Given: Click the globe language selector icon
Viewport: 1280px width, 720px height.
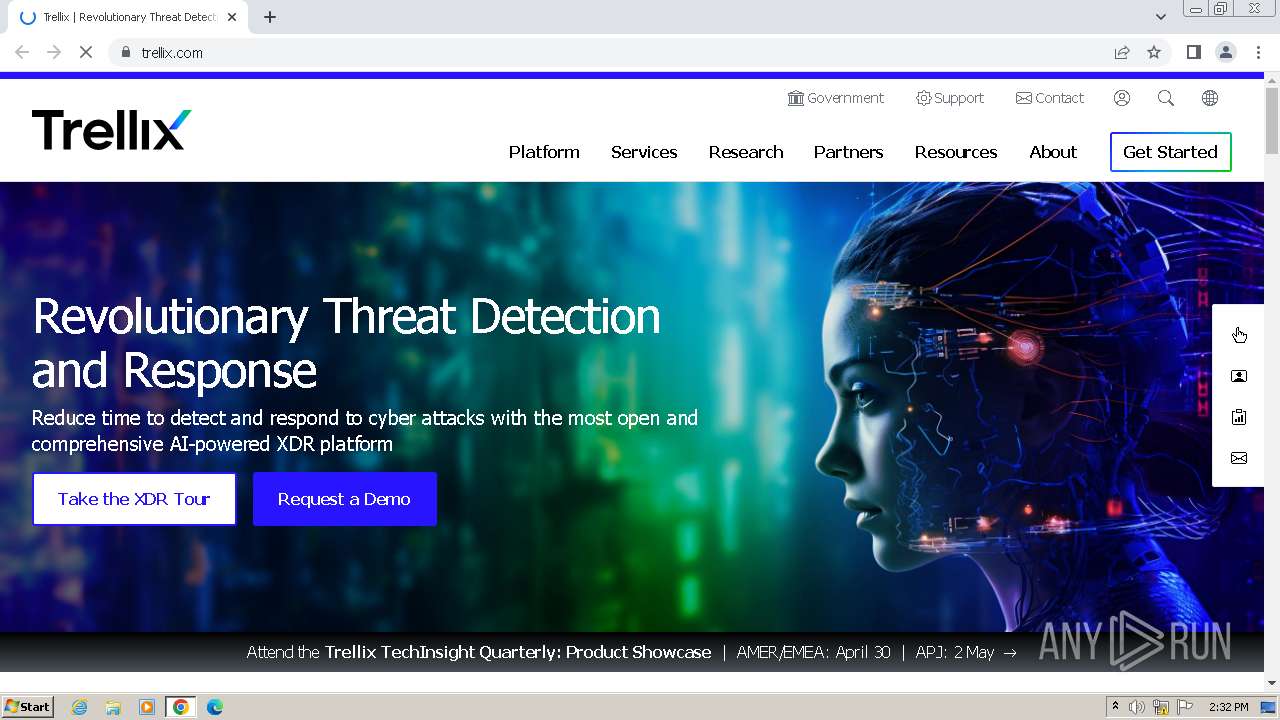Looking at the screenshot, I should click(x=1210, y=98).
